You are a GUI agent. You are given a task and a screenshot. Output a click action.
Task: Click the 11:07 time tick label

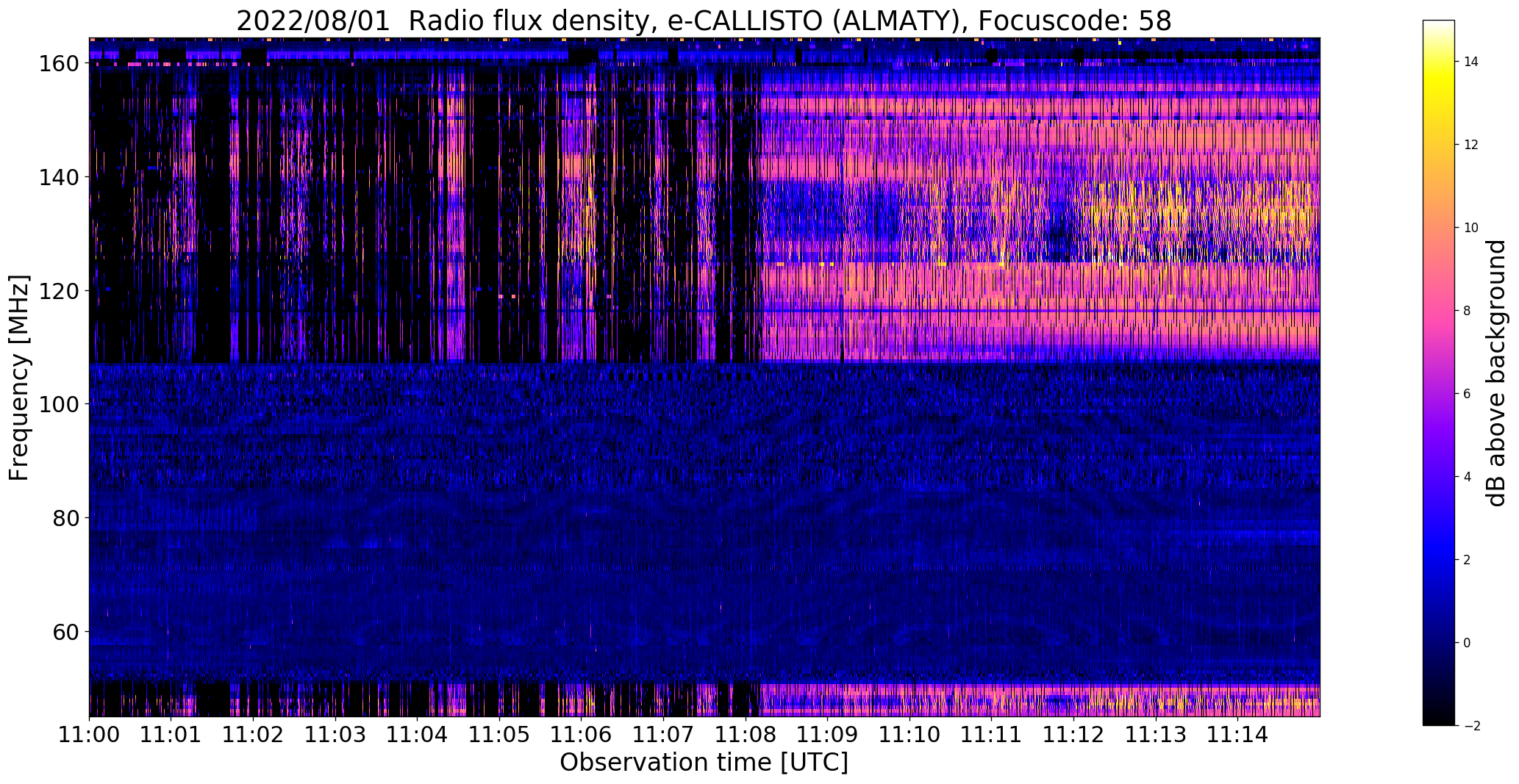click(x=664, y=733)
